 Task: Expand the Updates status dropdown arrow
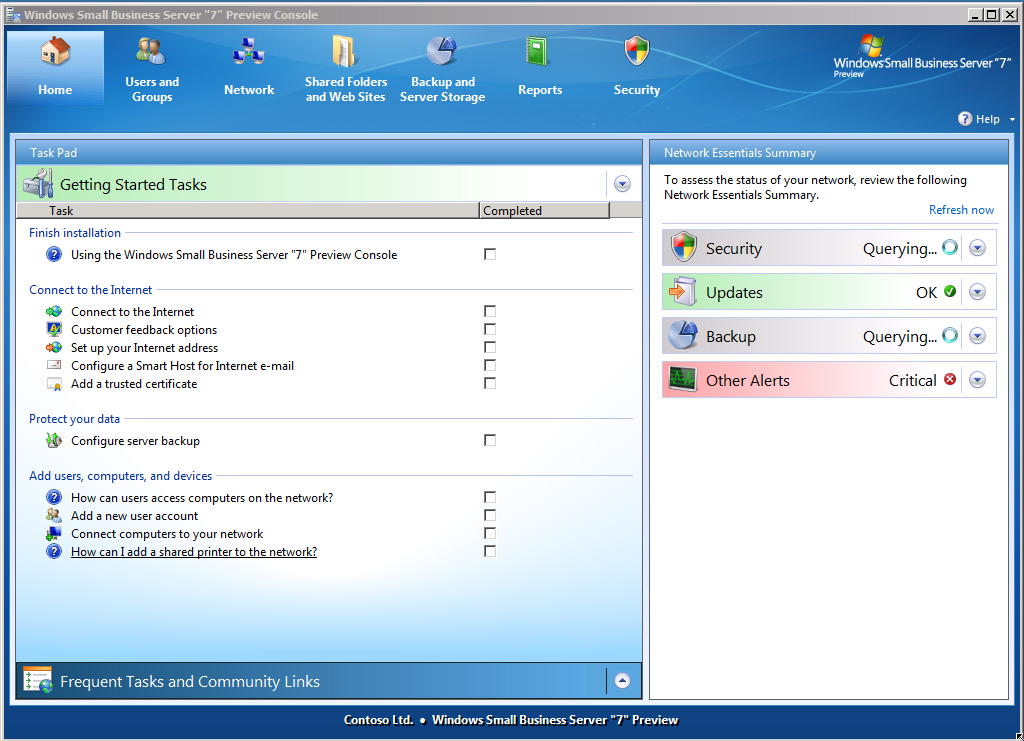(x=978, y=292)
